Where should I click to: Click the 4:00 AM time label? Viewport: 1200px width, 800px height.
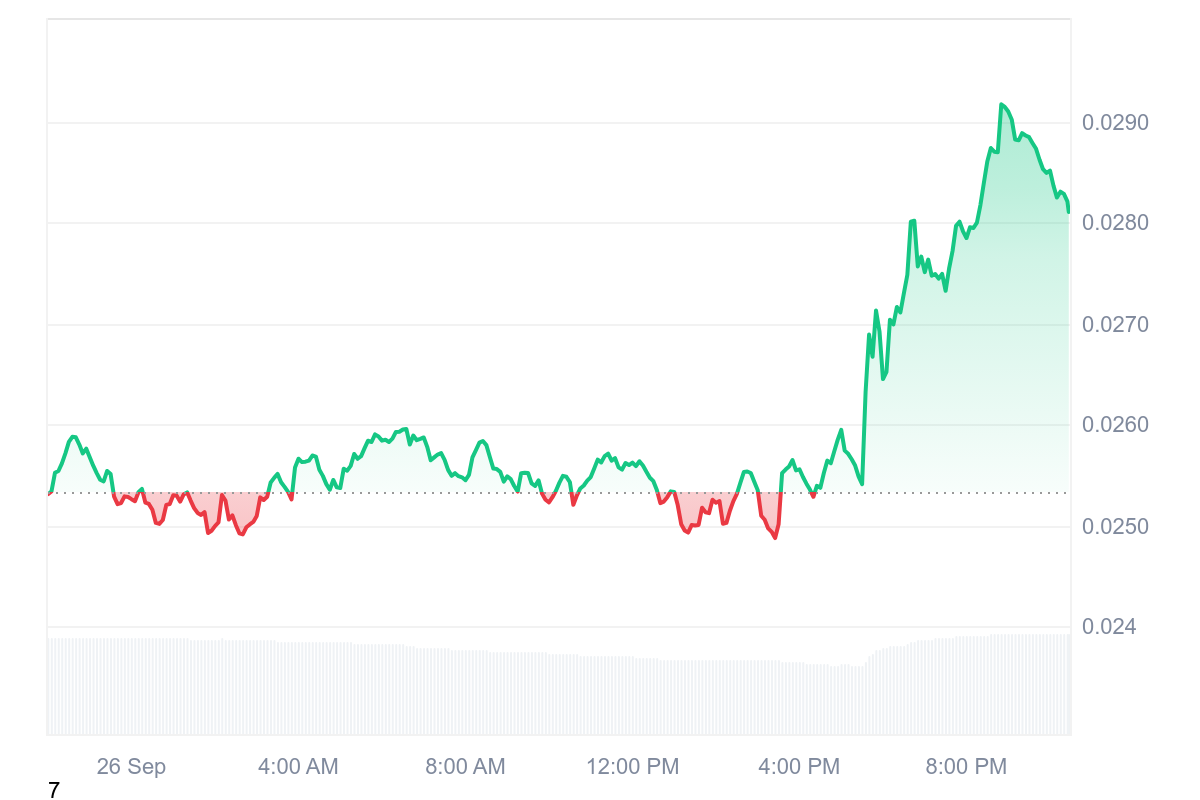click(298, 767)
